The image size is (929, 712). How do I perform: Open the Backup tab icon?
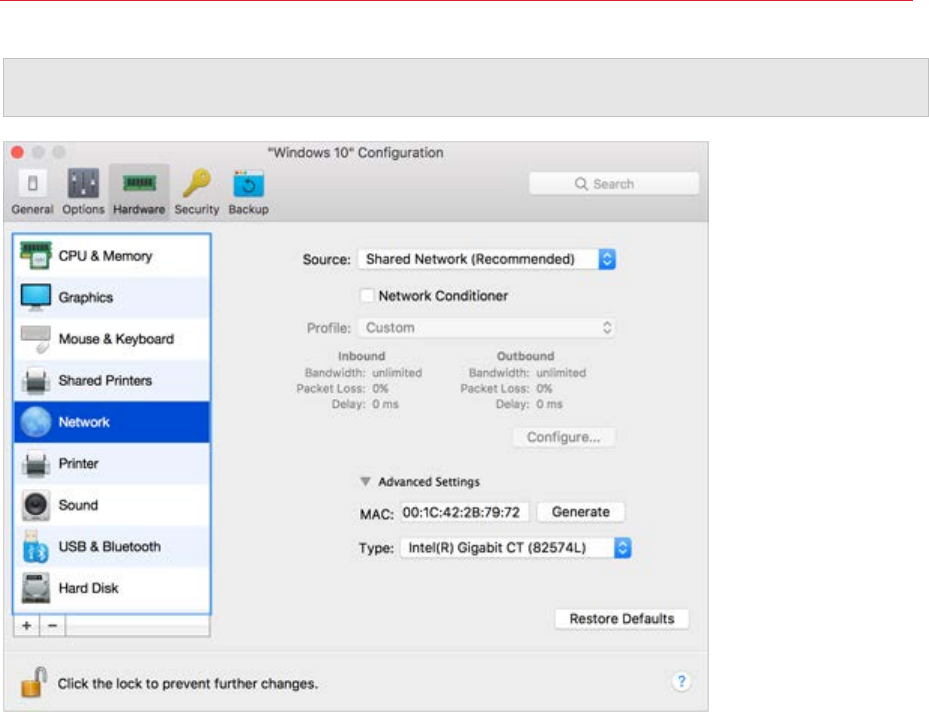pos(248,184)
